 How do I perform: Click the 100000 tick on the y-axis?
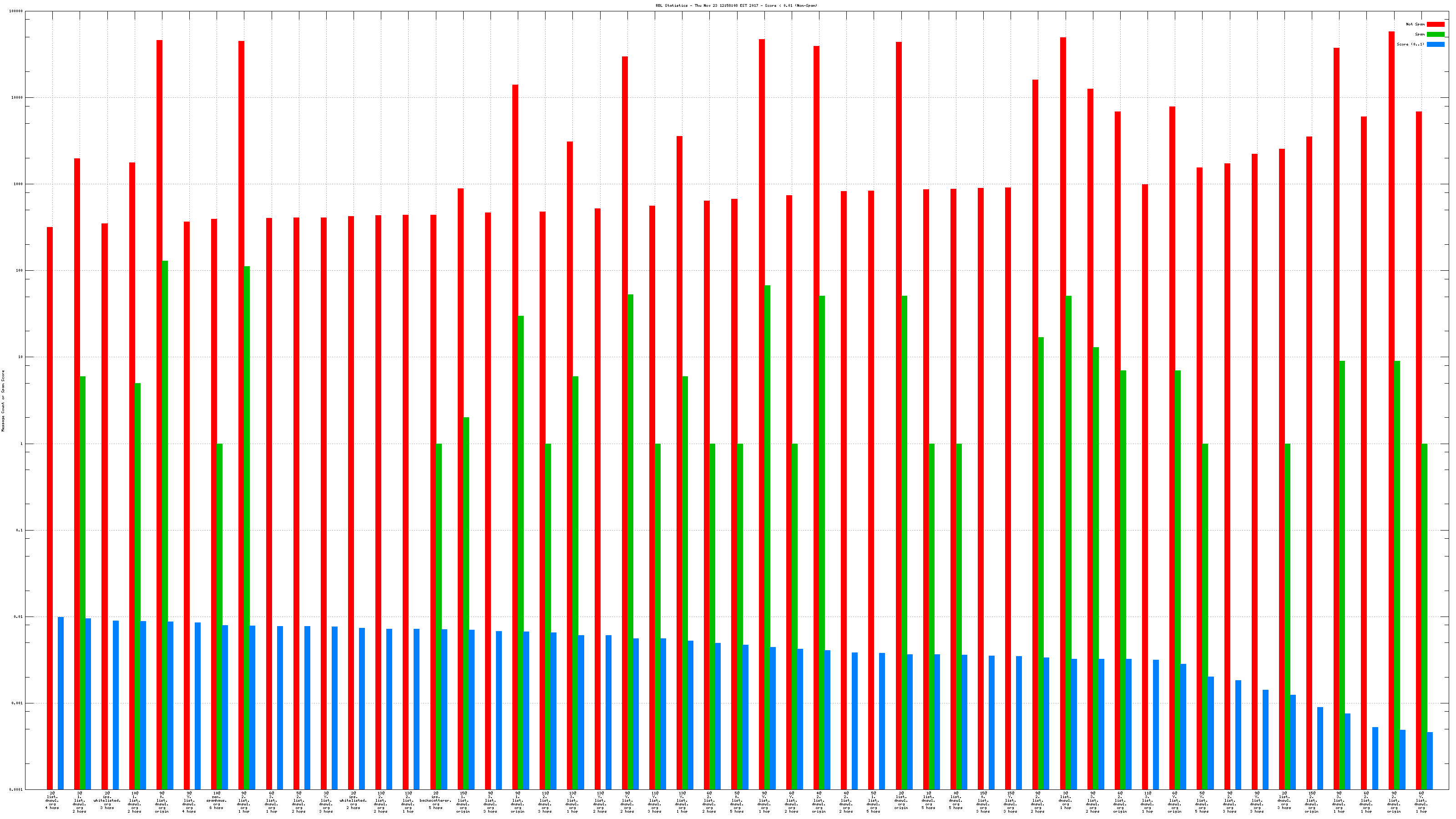(x=17, y=11)
